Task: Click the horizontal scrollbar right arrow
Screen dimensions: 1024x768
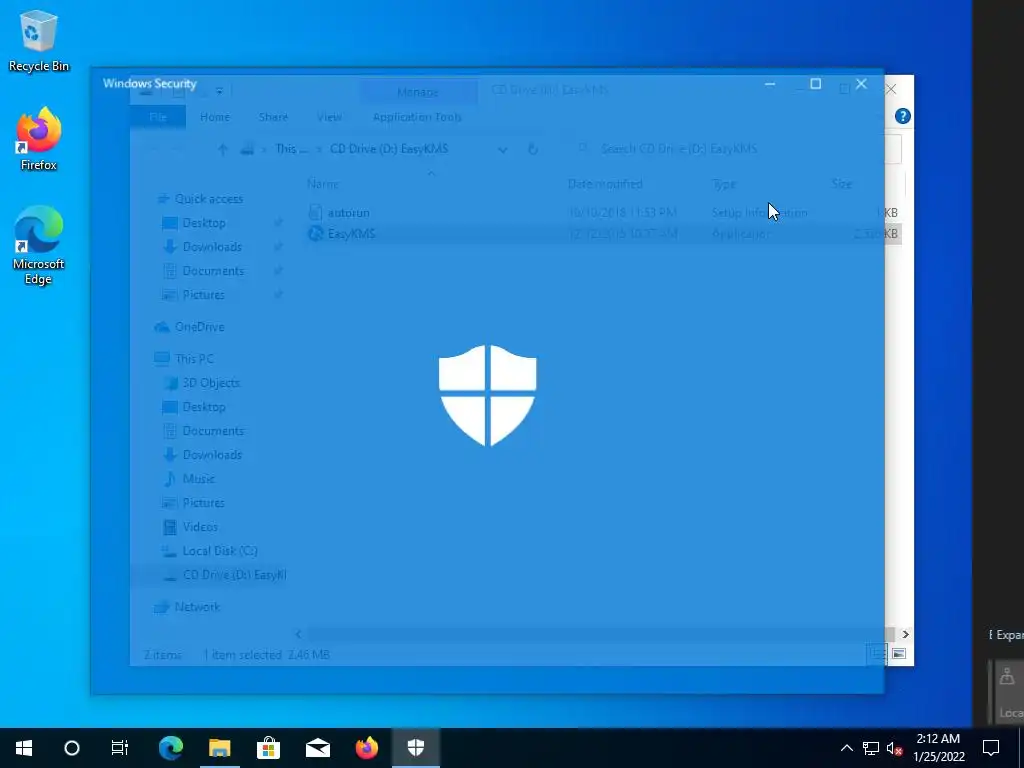Action: tap(905, 634)
